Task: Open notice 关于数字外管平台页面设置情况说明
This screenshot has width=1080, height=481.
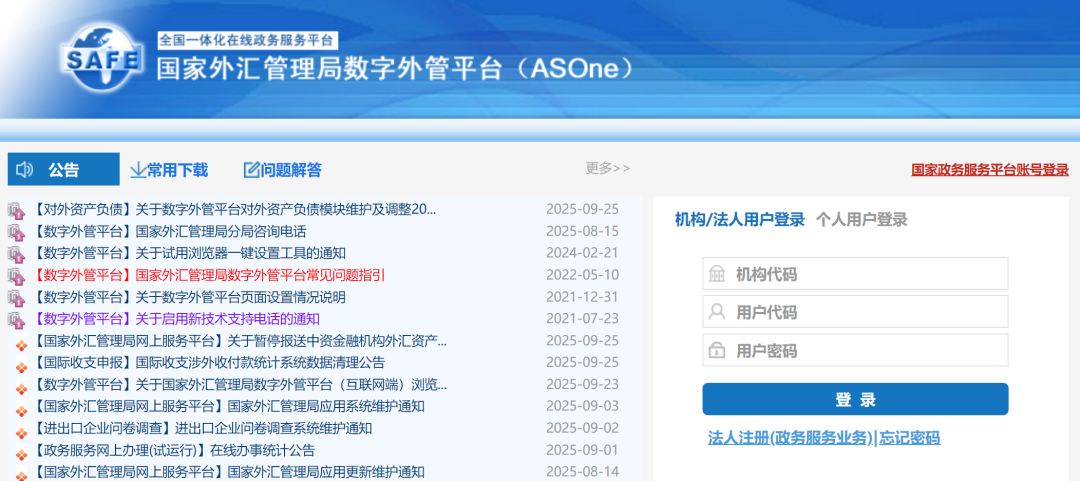Action: 189,298
